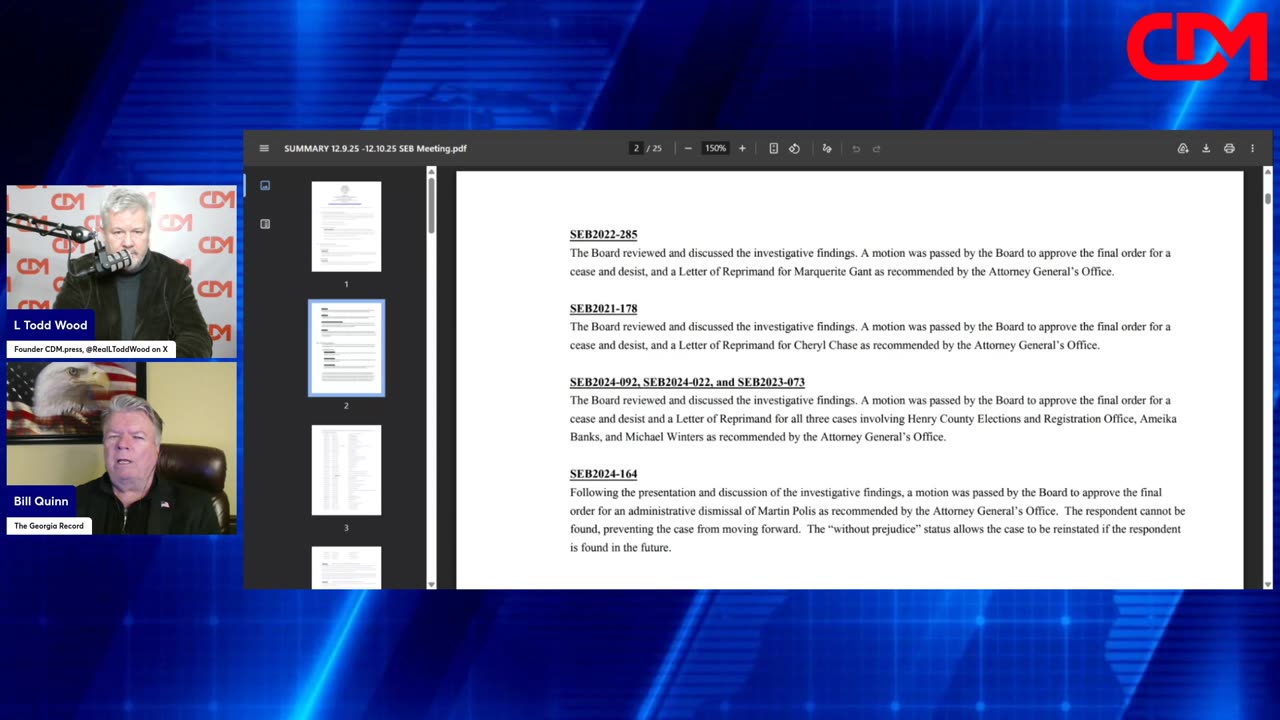Click the name Marquerite Gant in document
The image size is (1280, 720).
[833, 272]
